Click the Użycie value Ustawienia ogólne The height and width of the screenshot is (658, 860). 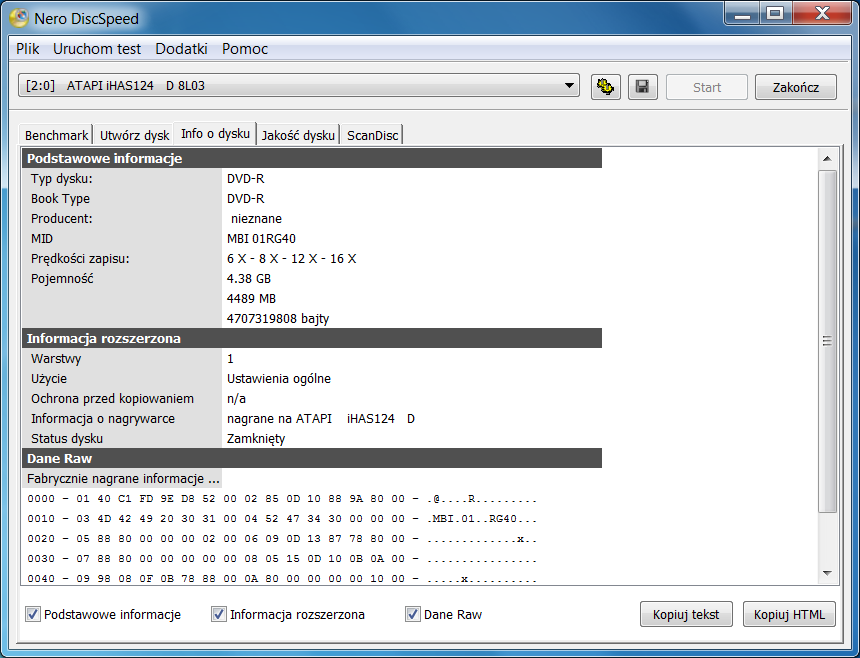[279, 378]
